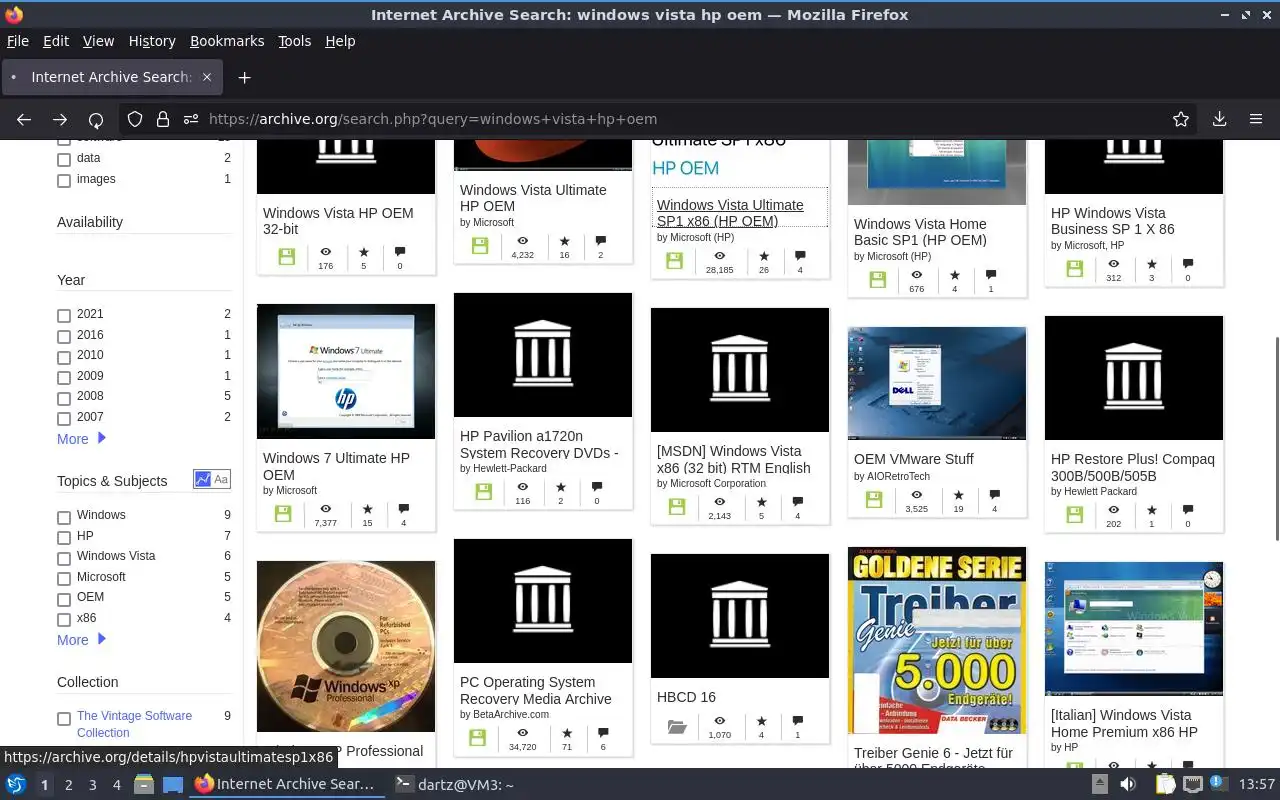The image size is (1280, 800).
Task: Open HBCD 16 item title
Action: tap(686, 697)
